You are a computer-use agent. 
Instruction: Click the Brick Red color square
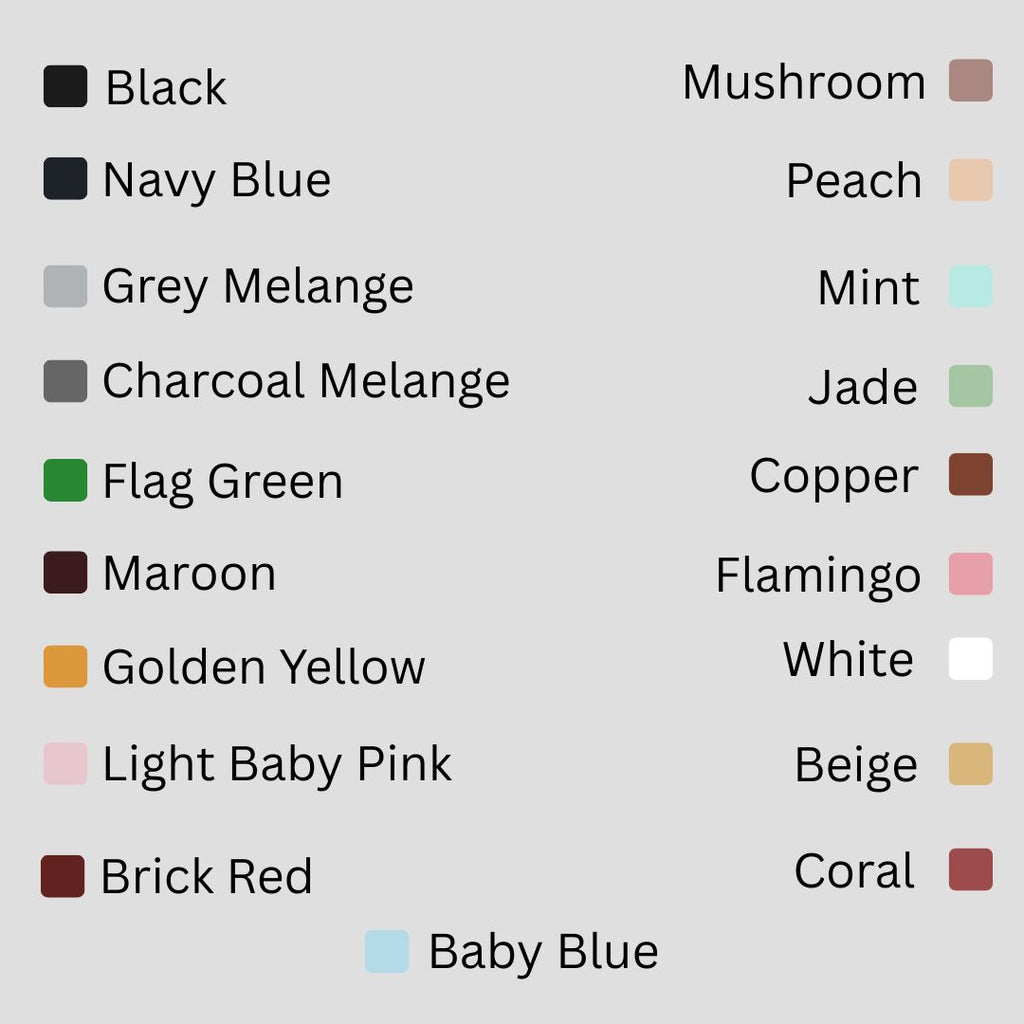tap(63, 876)
